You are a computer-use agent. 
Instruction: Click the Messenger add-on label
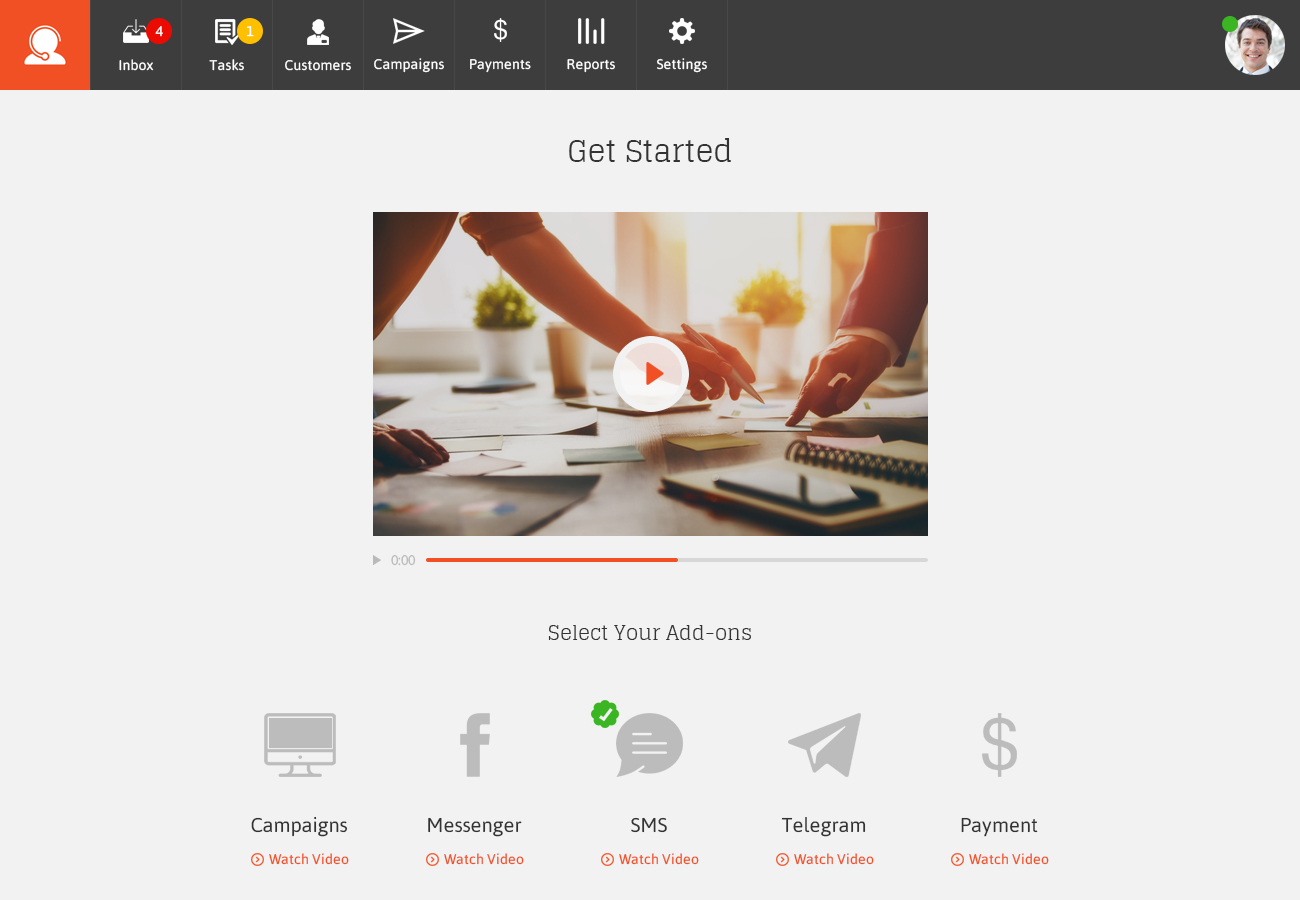tap(474, 826)
